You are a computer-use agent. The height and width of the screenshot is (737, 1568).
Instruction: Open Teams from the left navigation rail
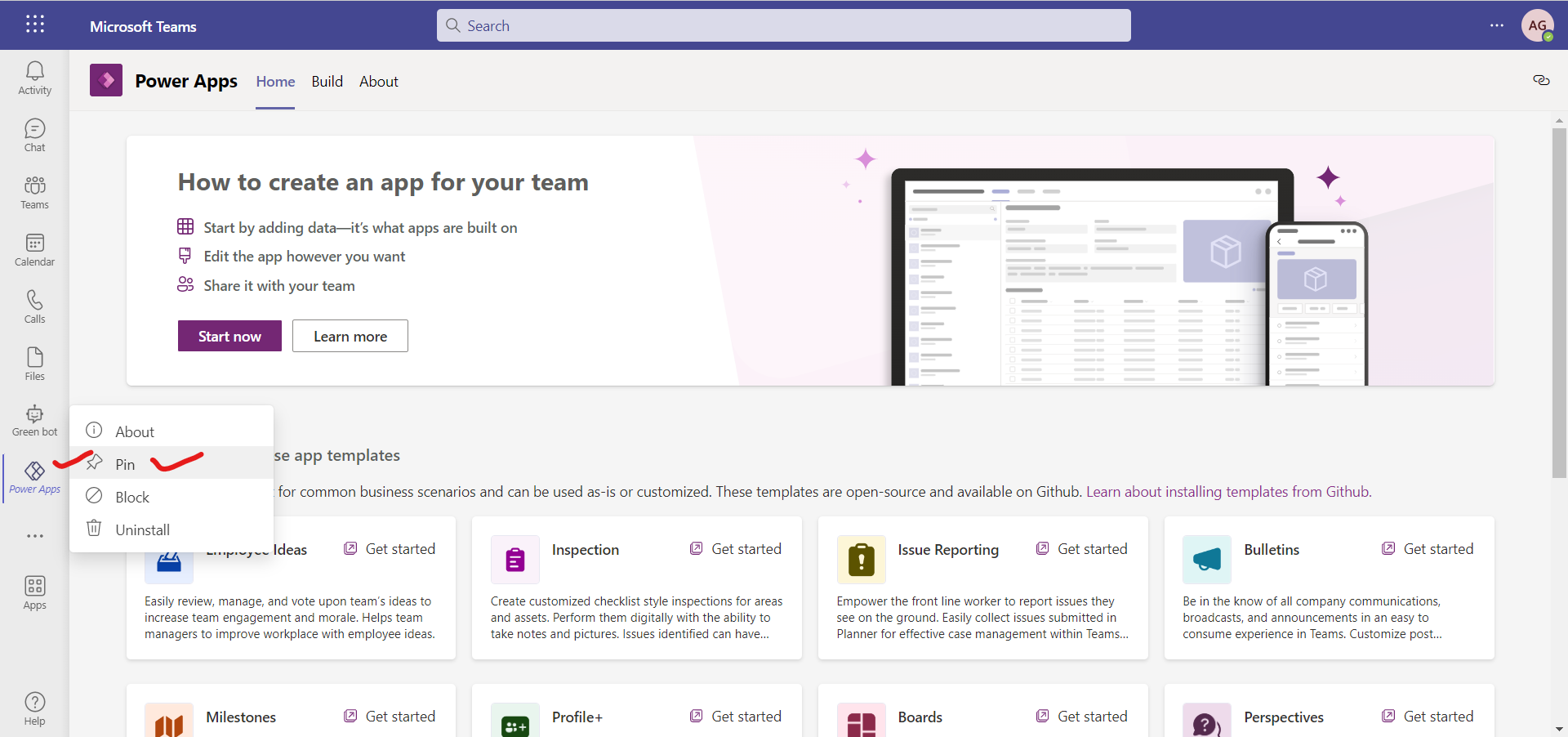[34, 191]
